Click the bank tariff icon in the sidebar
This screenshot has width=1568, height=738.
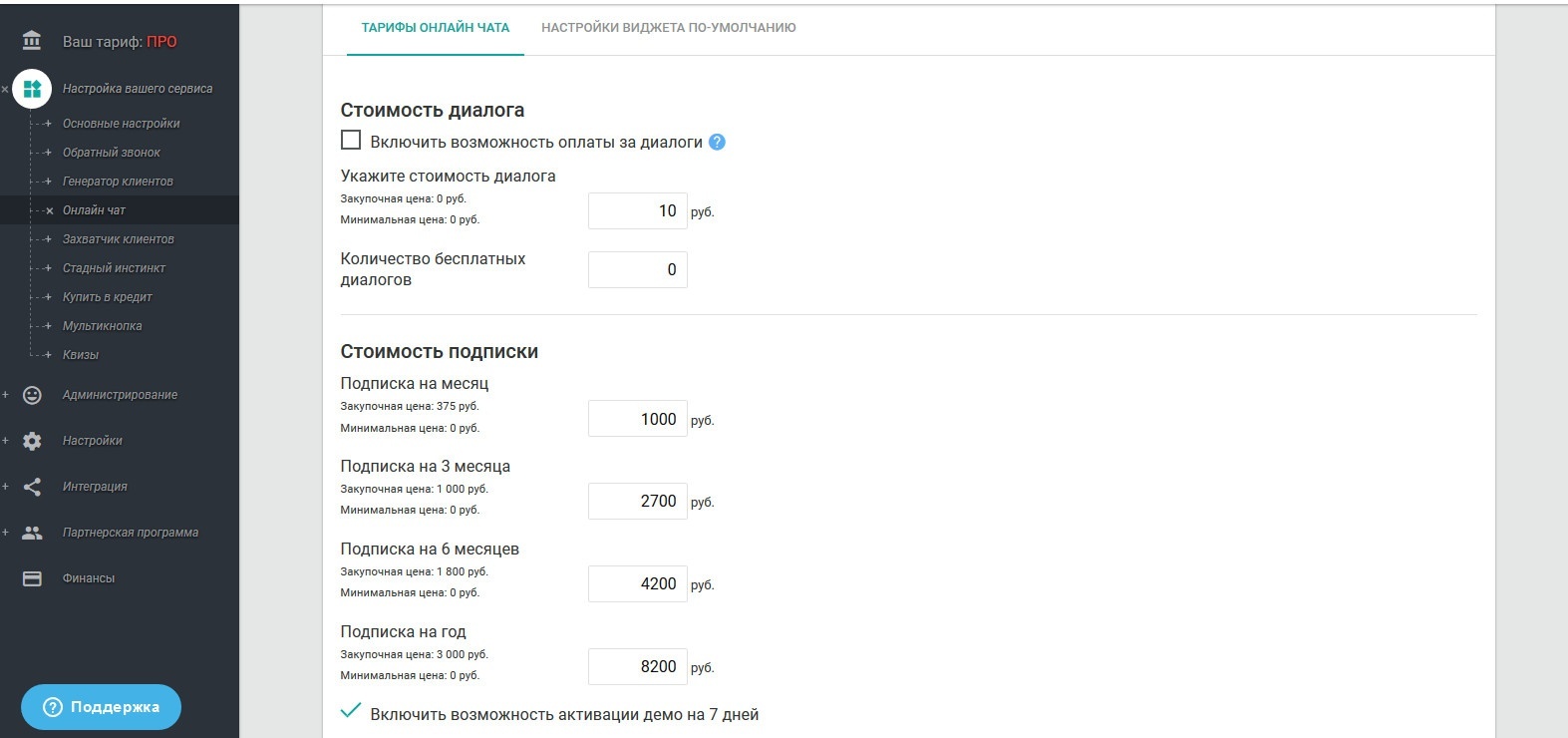click(x=32, y=41)
